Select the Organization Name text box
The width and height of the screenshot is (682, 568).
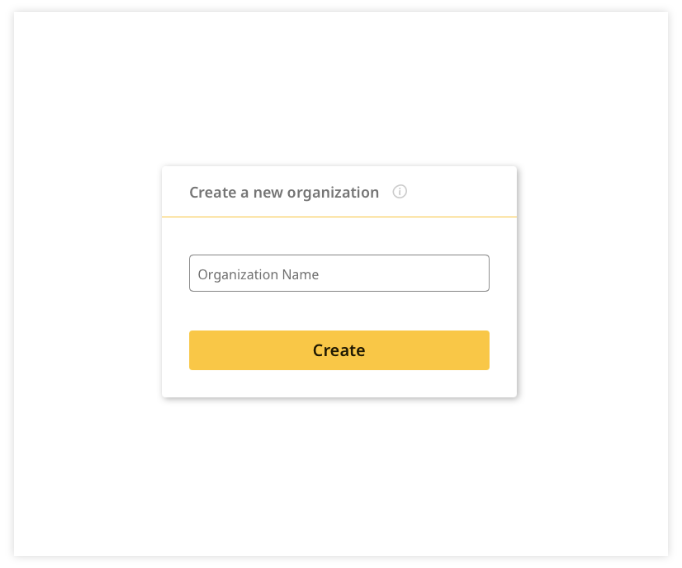coord(339,273)
